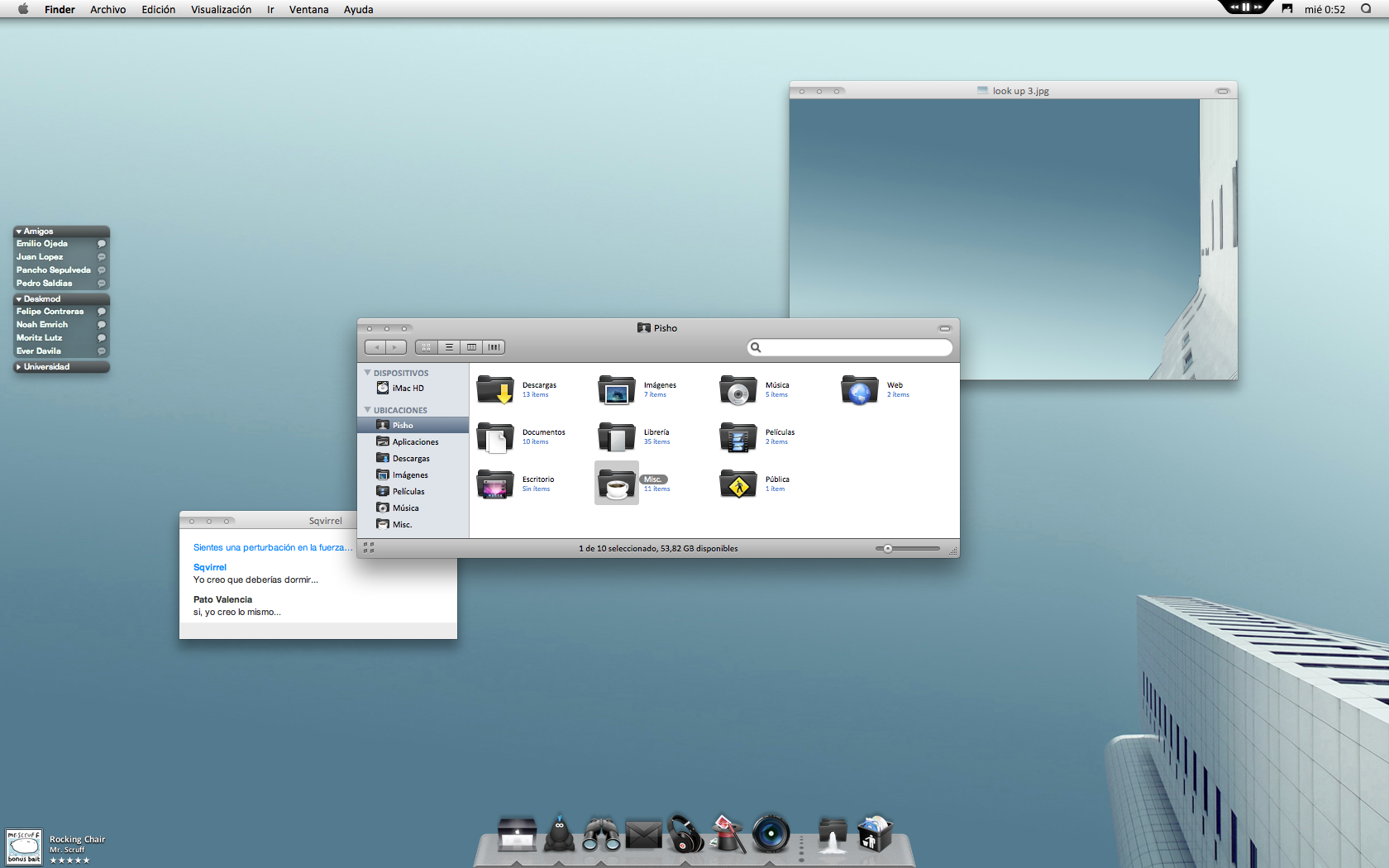This screenshot has height=868, width=1389.
Task: Open the downloads stack in the dock
Action: click(x=833, y=835)
